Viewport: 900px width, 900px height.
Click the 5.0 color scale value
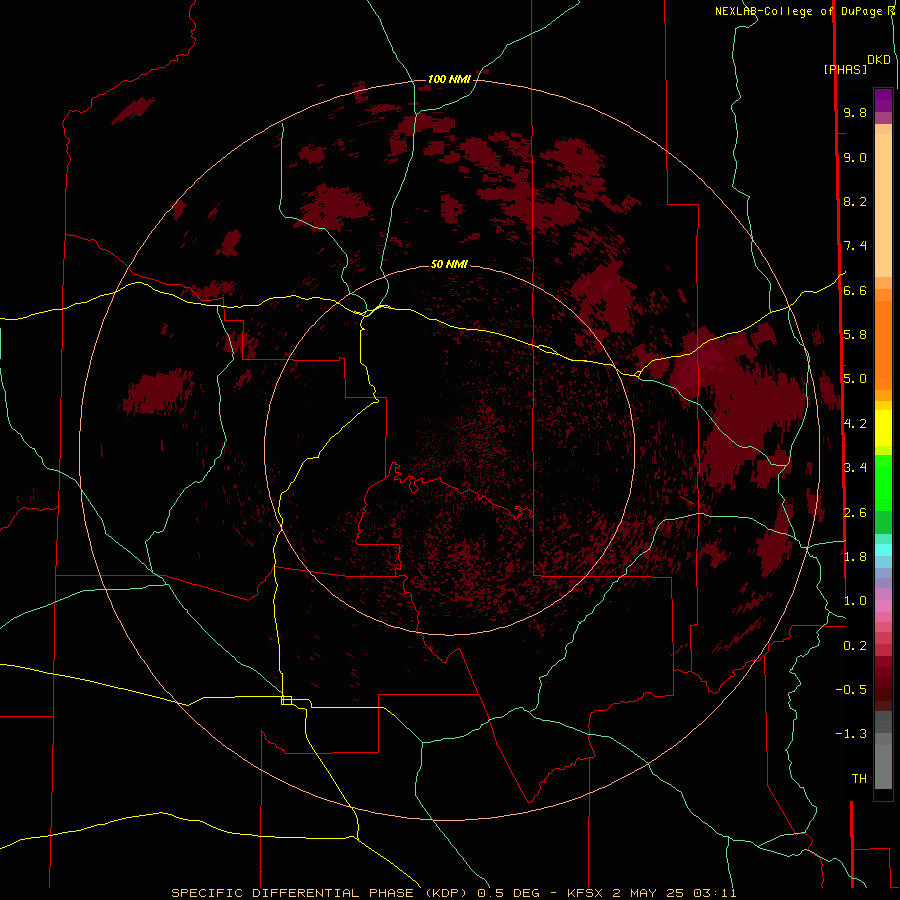[855, 379]
